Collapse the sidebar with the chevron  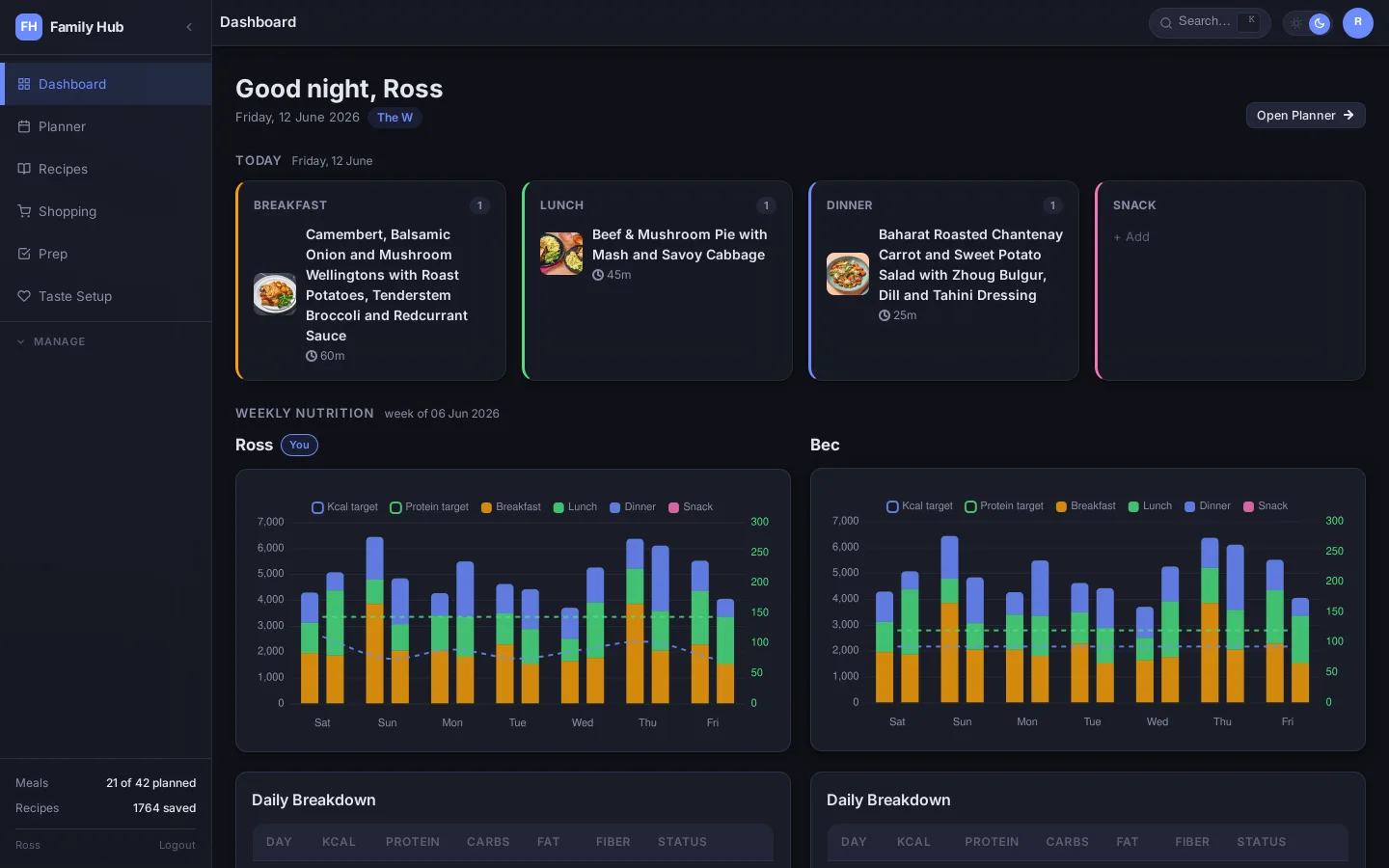point(189,27)
